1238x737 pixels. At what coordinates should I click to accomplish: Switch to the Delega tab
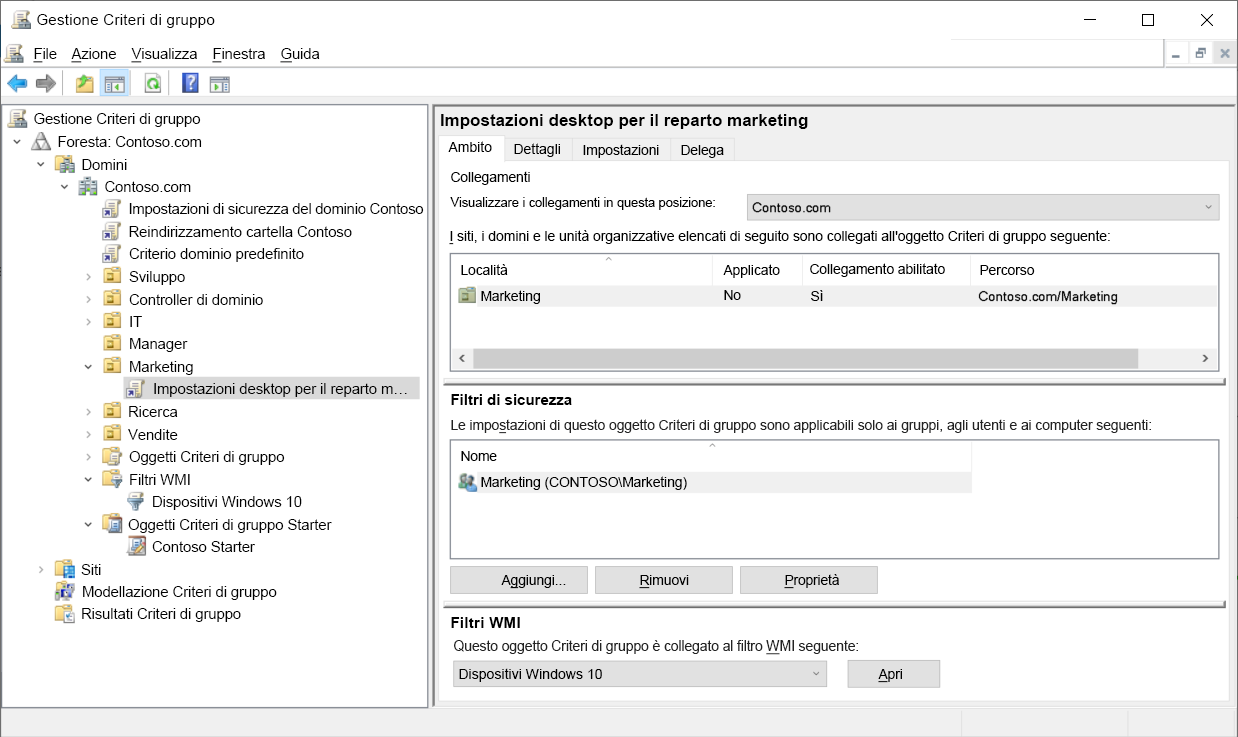click(x=702, y=149)
